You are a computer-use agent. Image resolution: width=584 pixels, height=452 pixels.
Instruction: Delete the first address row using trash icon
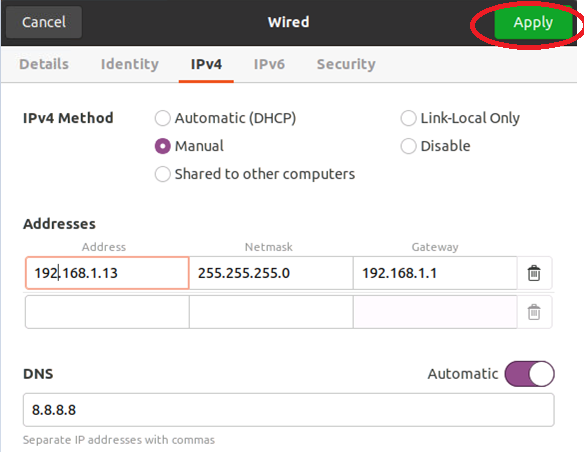[x=534, y=273]
